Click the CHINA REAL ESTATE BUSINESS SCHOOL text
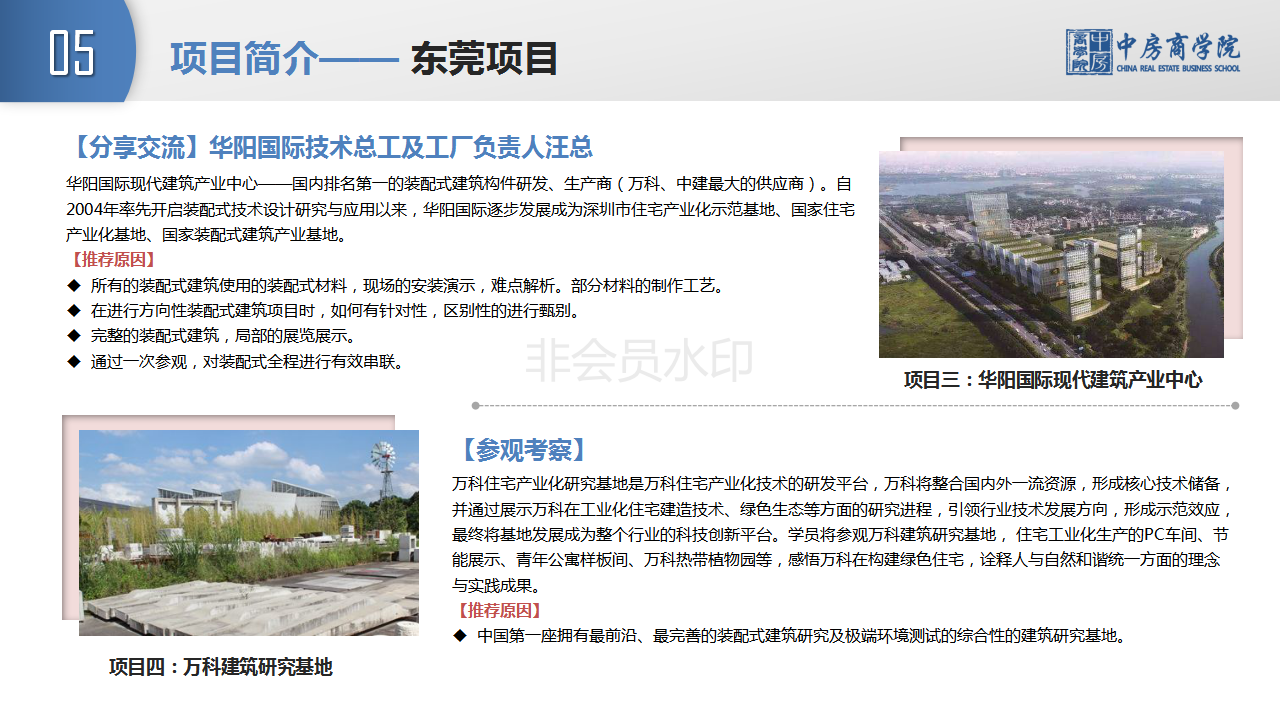1280x720 pixels. click(x=1178, y=68)
